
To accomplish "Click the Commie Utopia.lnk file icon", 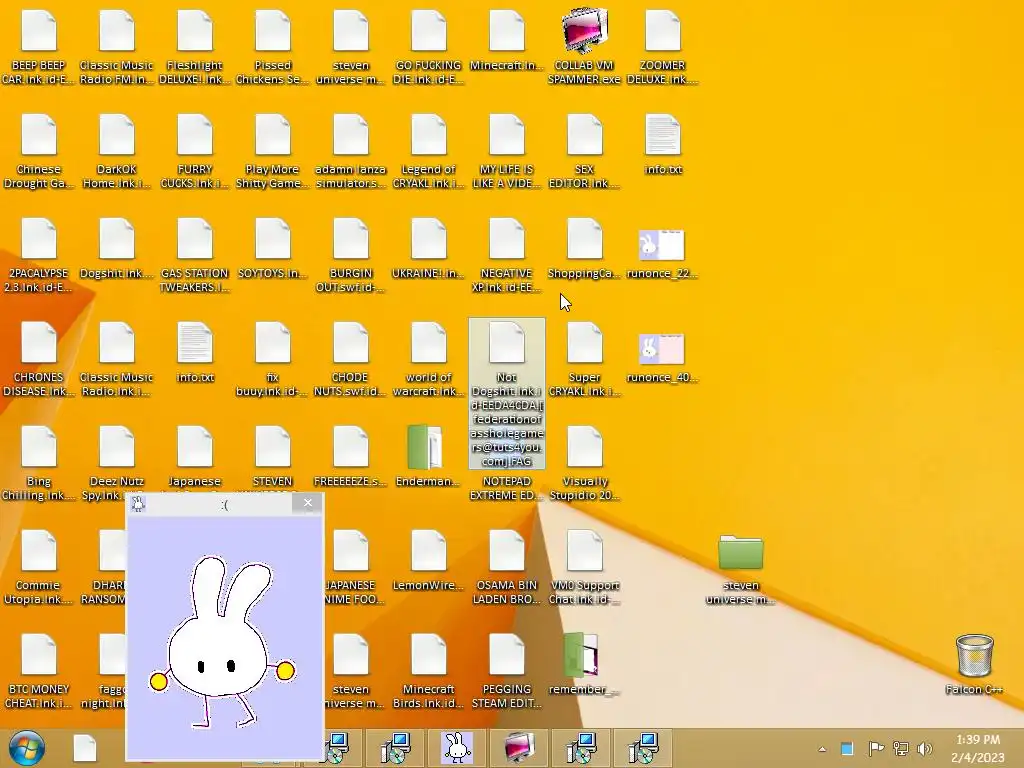I will (x=39, y=567).
